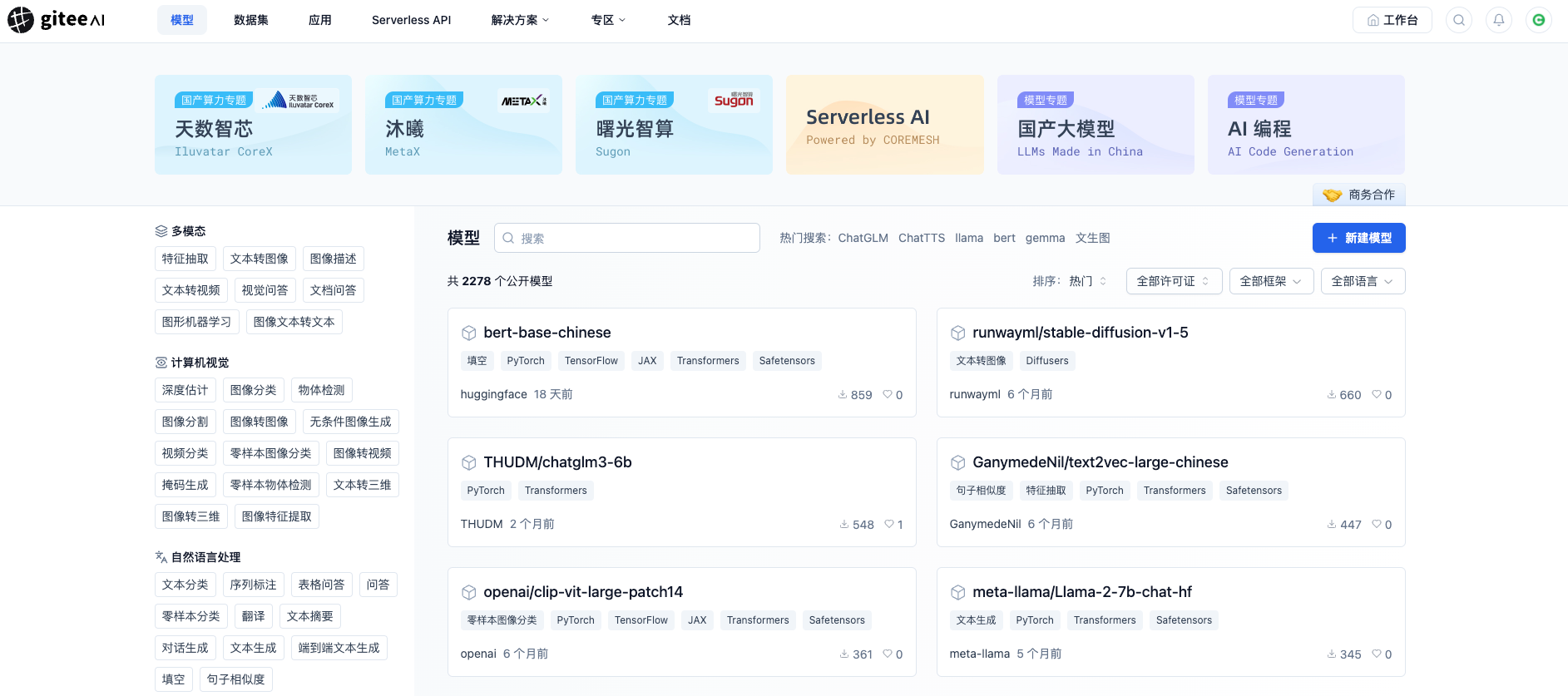Click the handshake icon on 商务合作
The width and height of the screenshot is (1568, 696).
1332,195
